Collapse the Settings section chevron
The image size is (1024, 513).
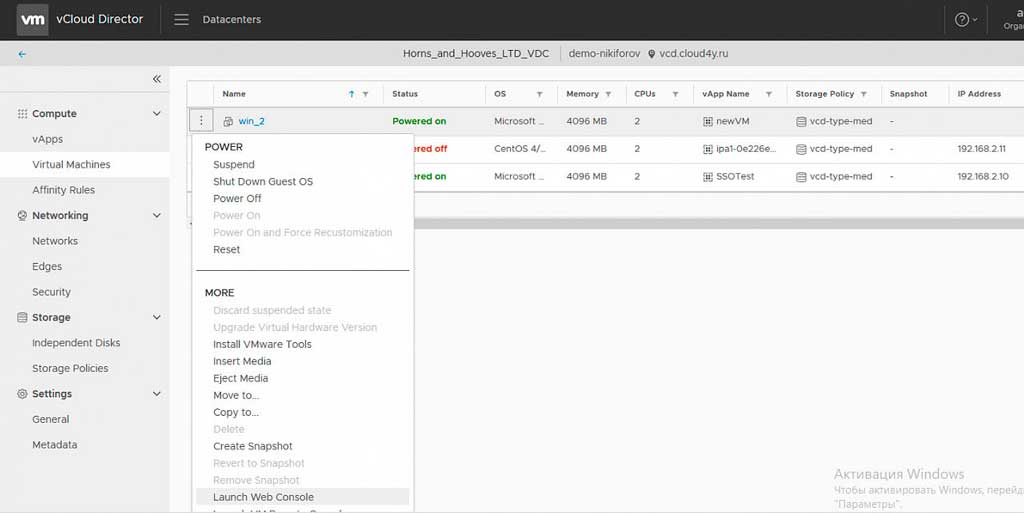[157, 394]
